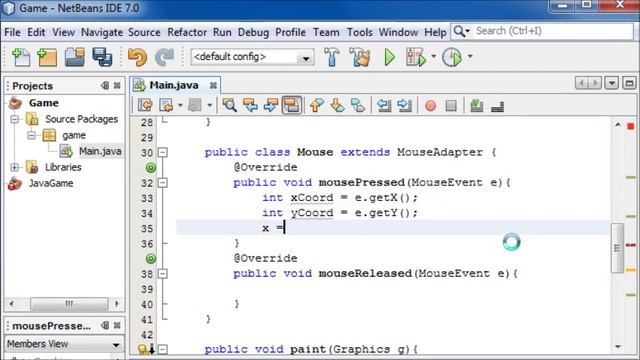Minimize the Projects panel

(x=105, y=85)
